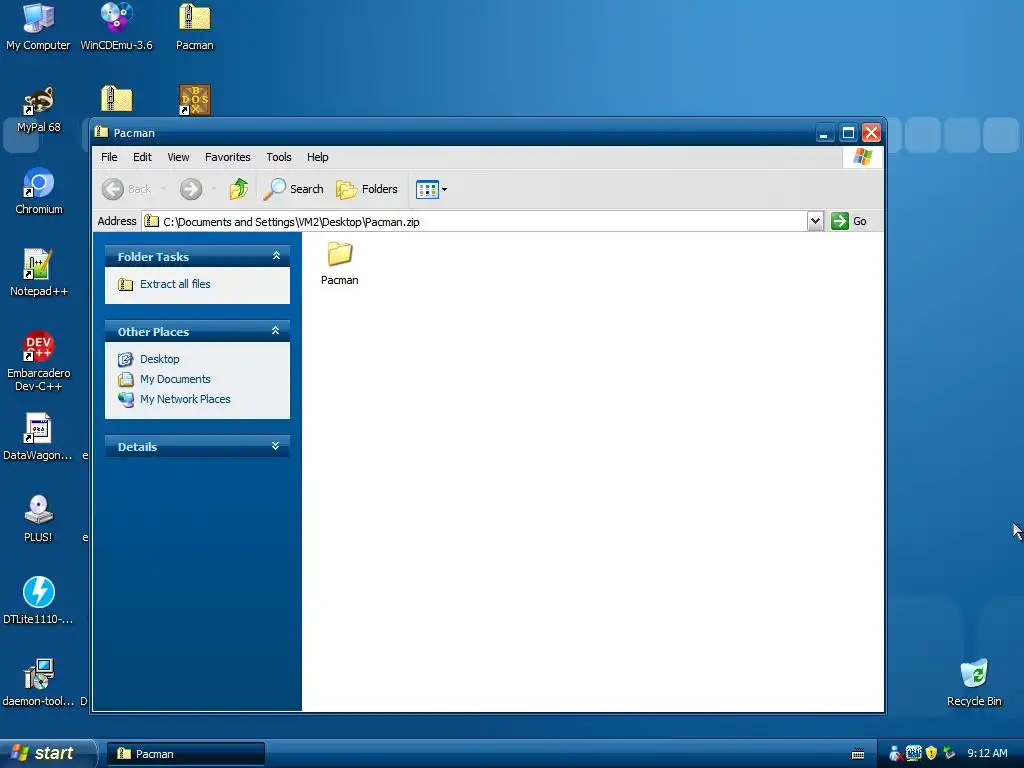Click the Pacman taskbar button
This screenshot has height=768, width=1024.
click(186, 754)
